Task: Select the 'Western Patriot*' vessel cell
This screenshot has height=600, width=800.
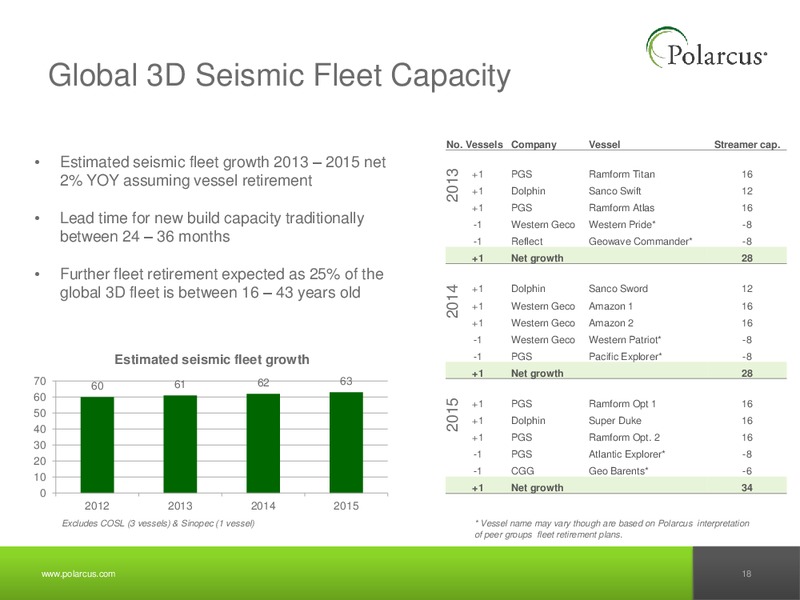Action: (624, 340)
